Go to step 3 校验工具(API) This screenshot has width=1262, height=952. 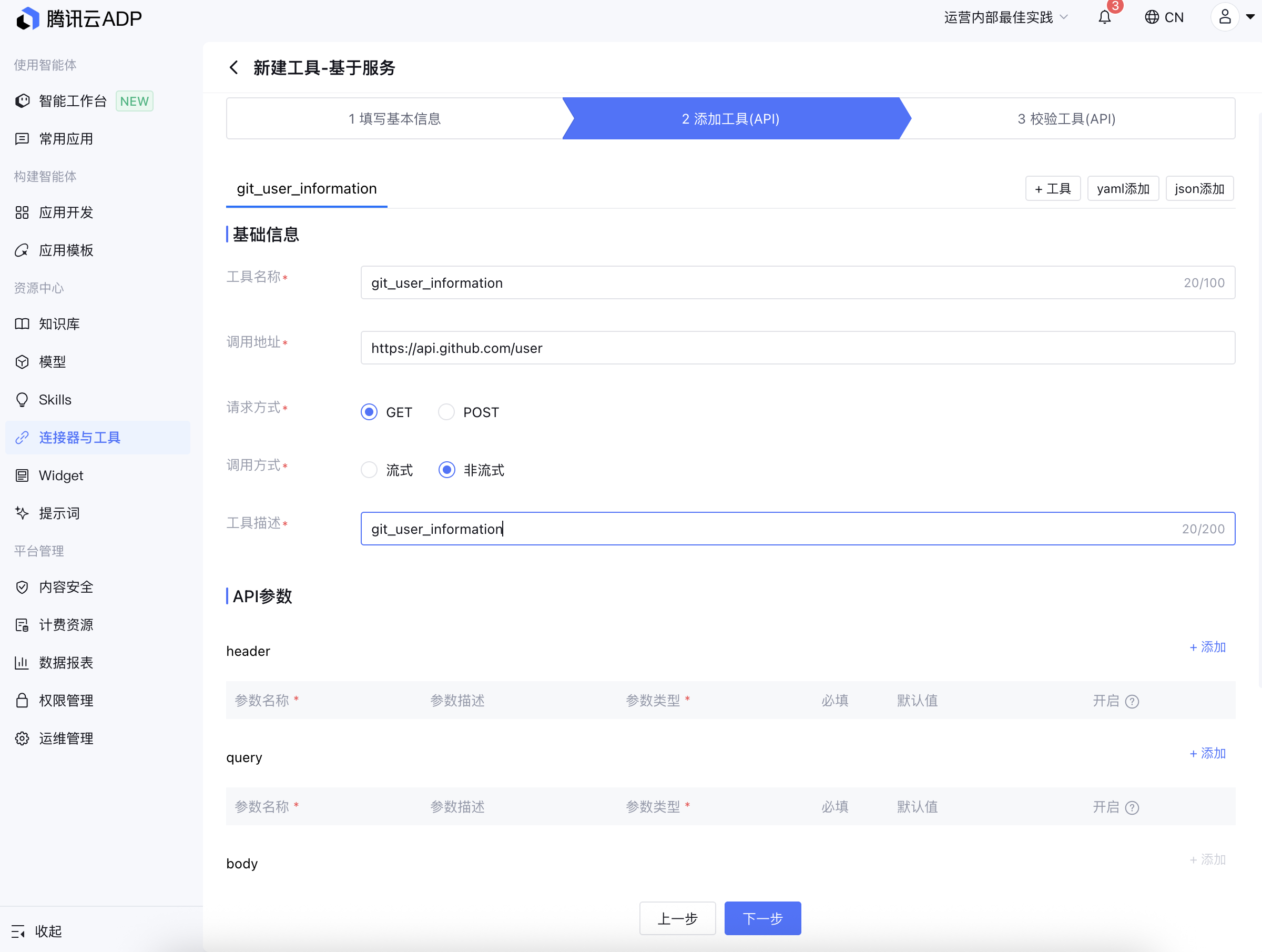(x=1066, y=119)
